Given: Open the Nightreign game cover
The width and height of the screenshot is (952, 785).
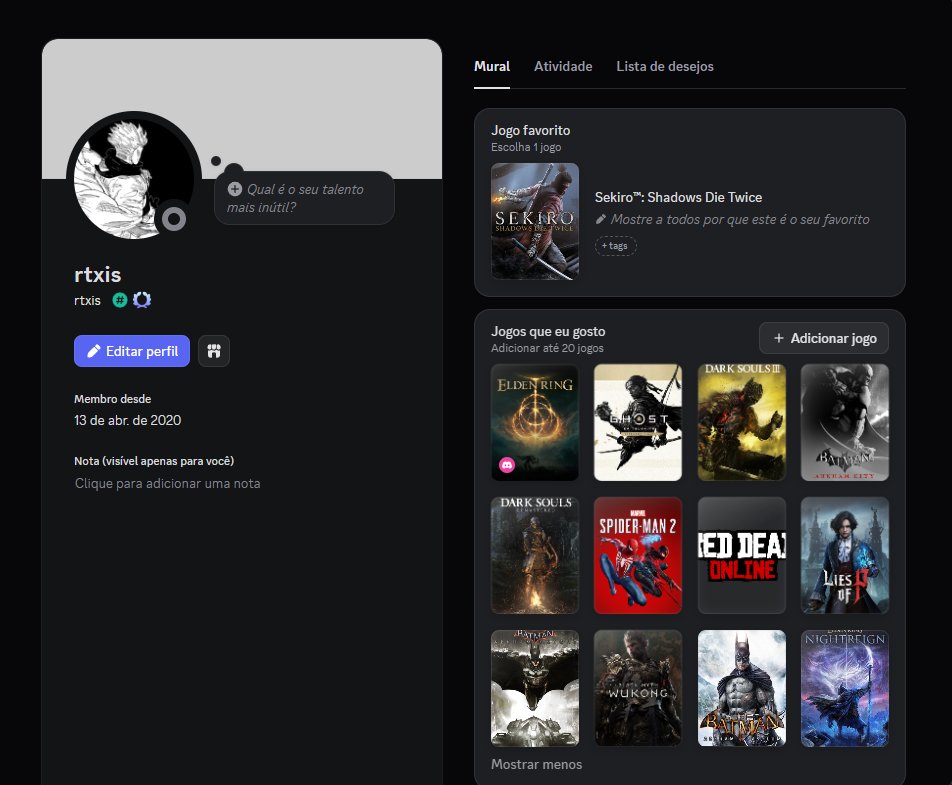Looking at the screenshot, I should pyautogui.click(x=845, y=688).
